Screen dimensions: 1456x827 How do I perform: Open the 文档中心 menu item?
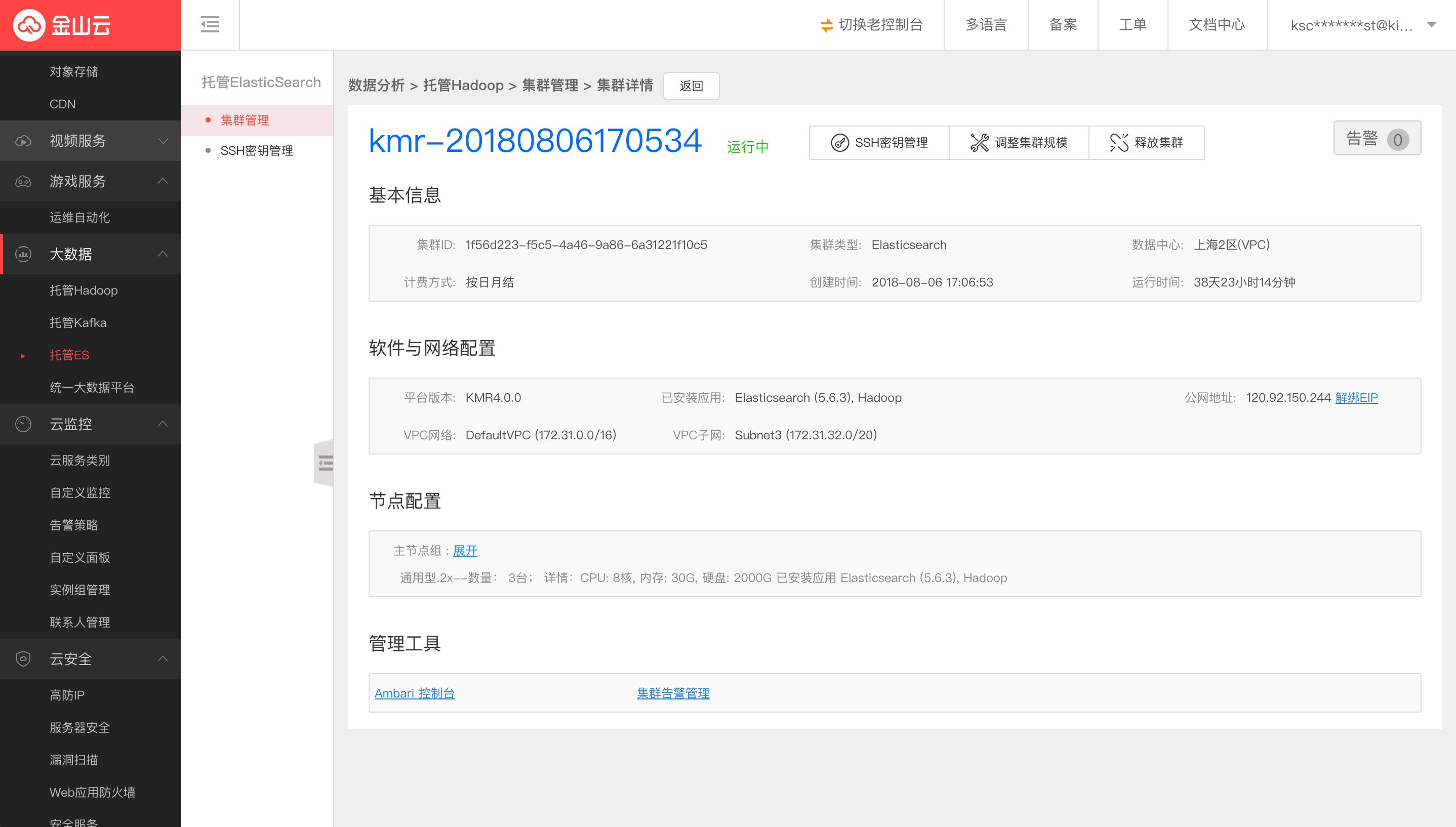click(1217, 25)
